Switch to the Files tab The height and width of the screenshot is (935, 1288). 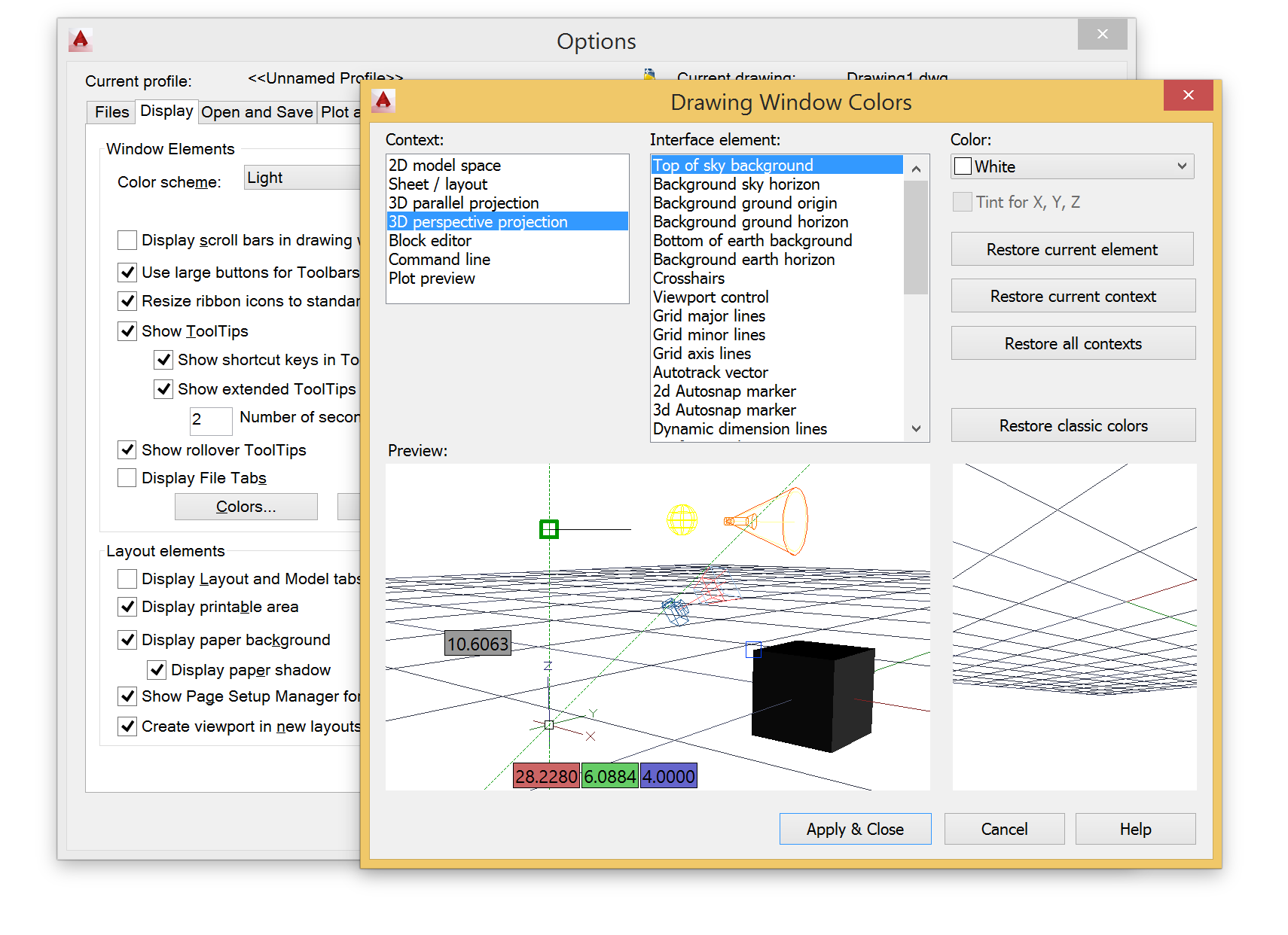[111, 111]
